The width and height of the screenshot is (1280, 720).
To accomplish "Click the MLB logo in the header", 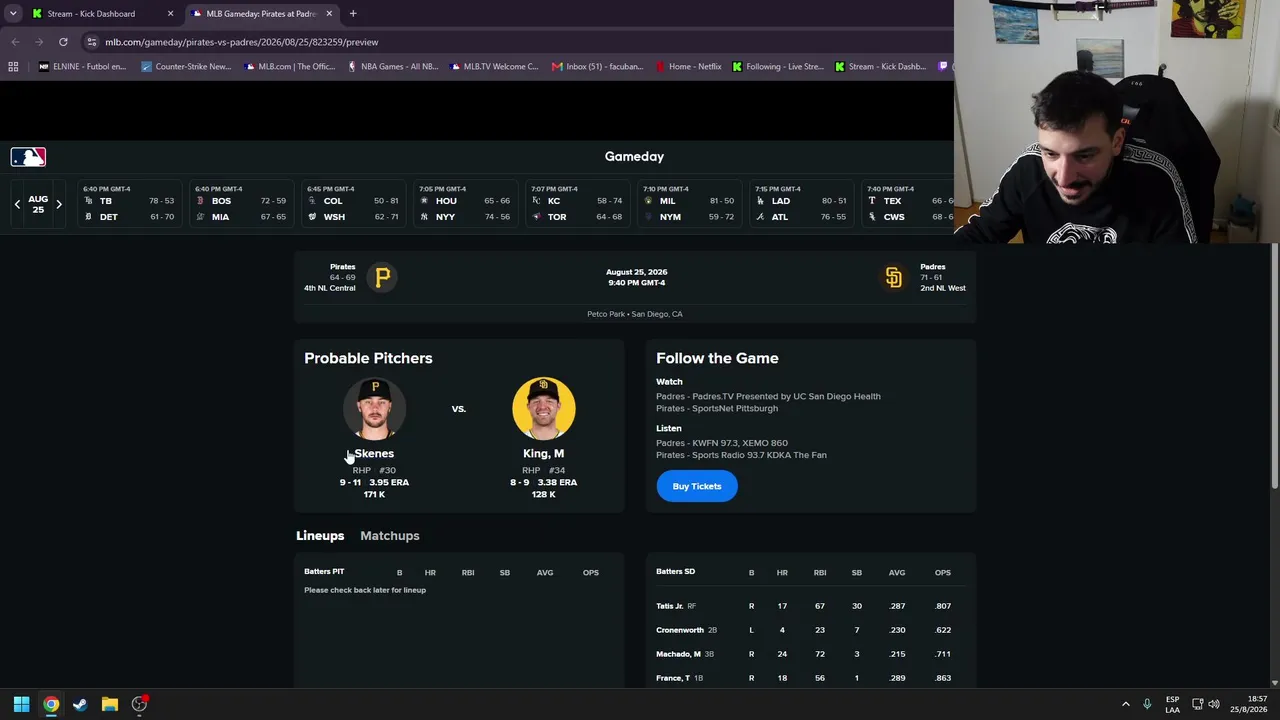I will (28, 157).
